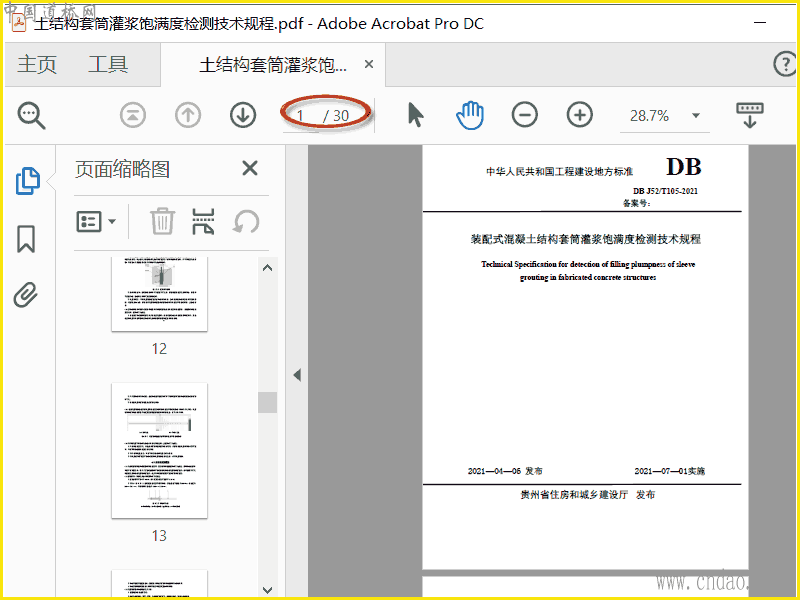This screenshot has height=600, width=800.
Task: Select the page 13 thumbnail
Action: click(159, 451)
